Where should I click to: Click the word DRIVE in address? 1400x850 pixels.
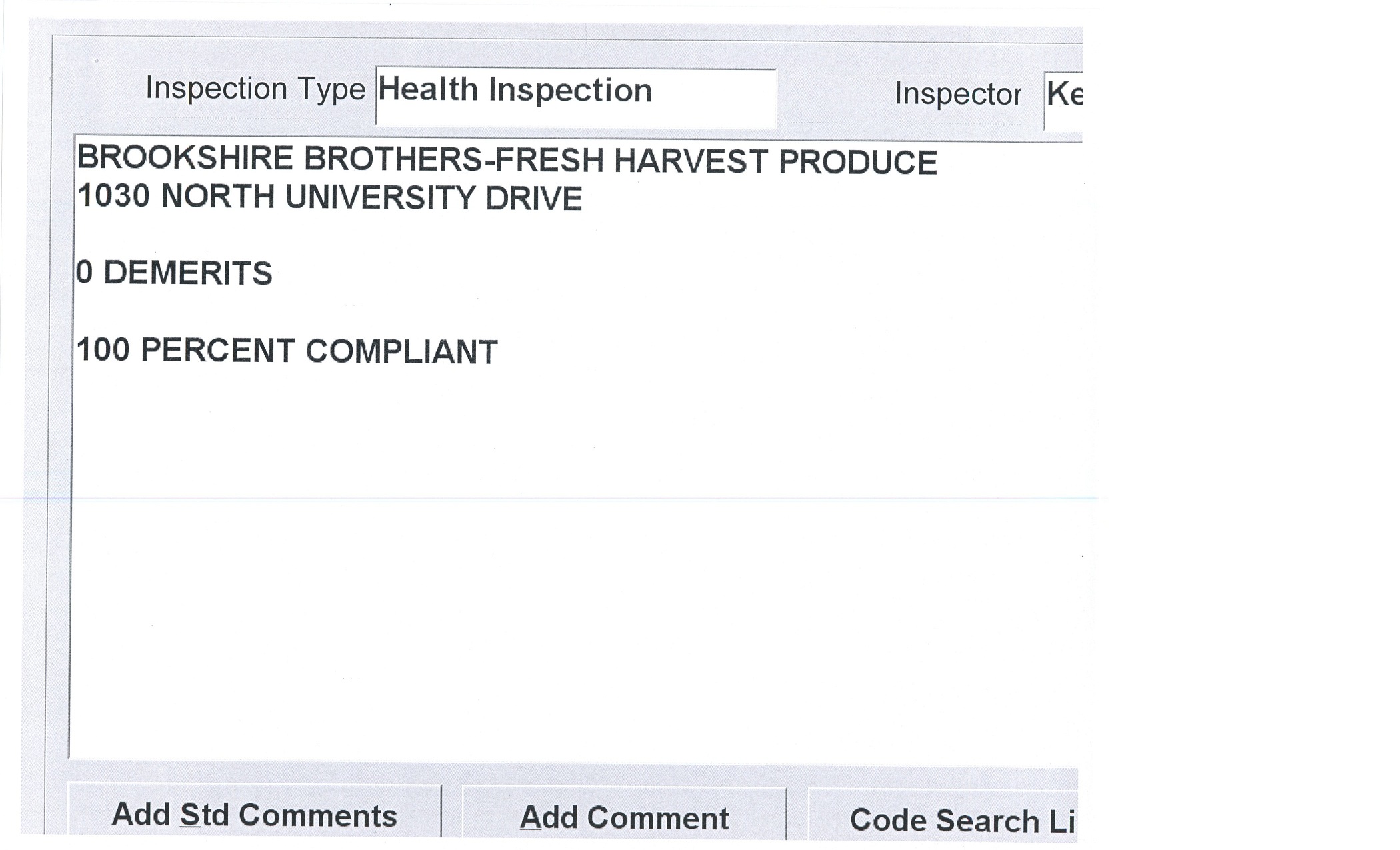coord(533,199)
